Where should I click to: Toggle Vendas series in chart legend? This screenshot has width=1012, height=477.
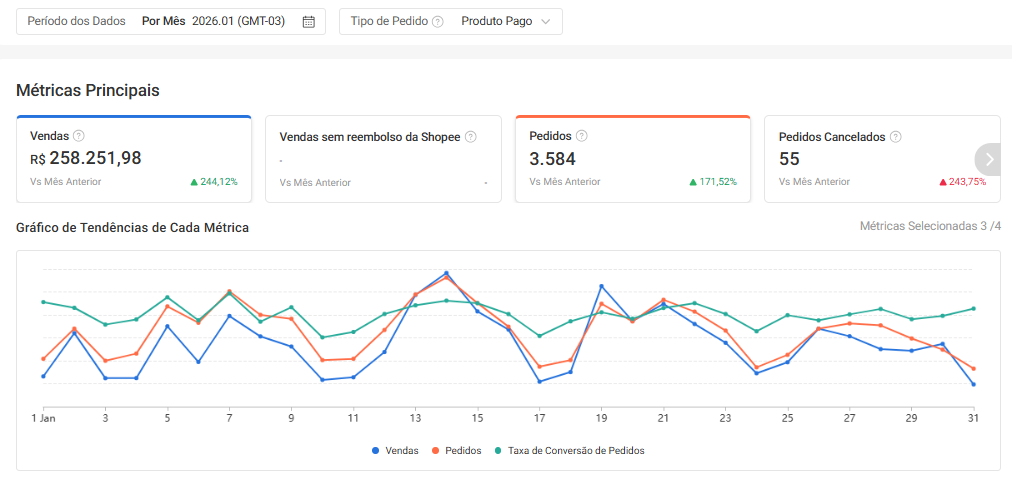click(395, 451)
